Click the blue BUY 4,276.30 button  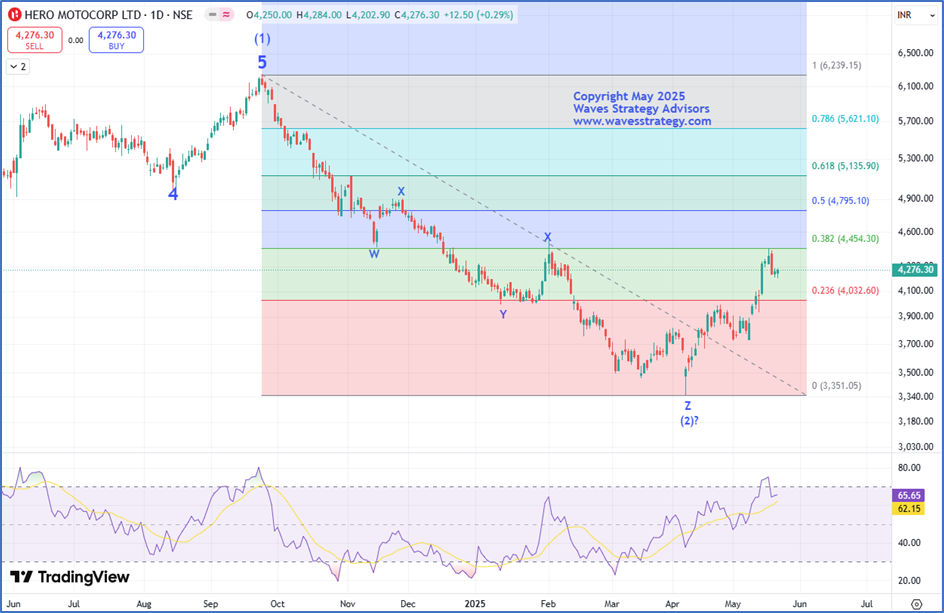tap(116, 40)
